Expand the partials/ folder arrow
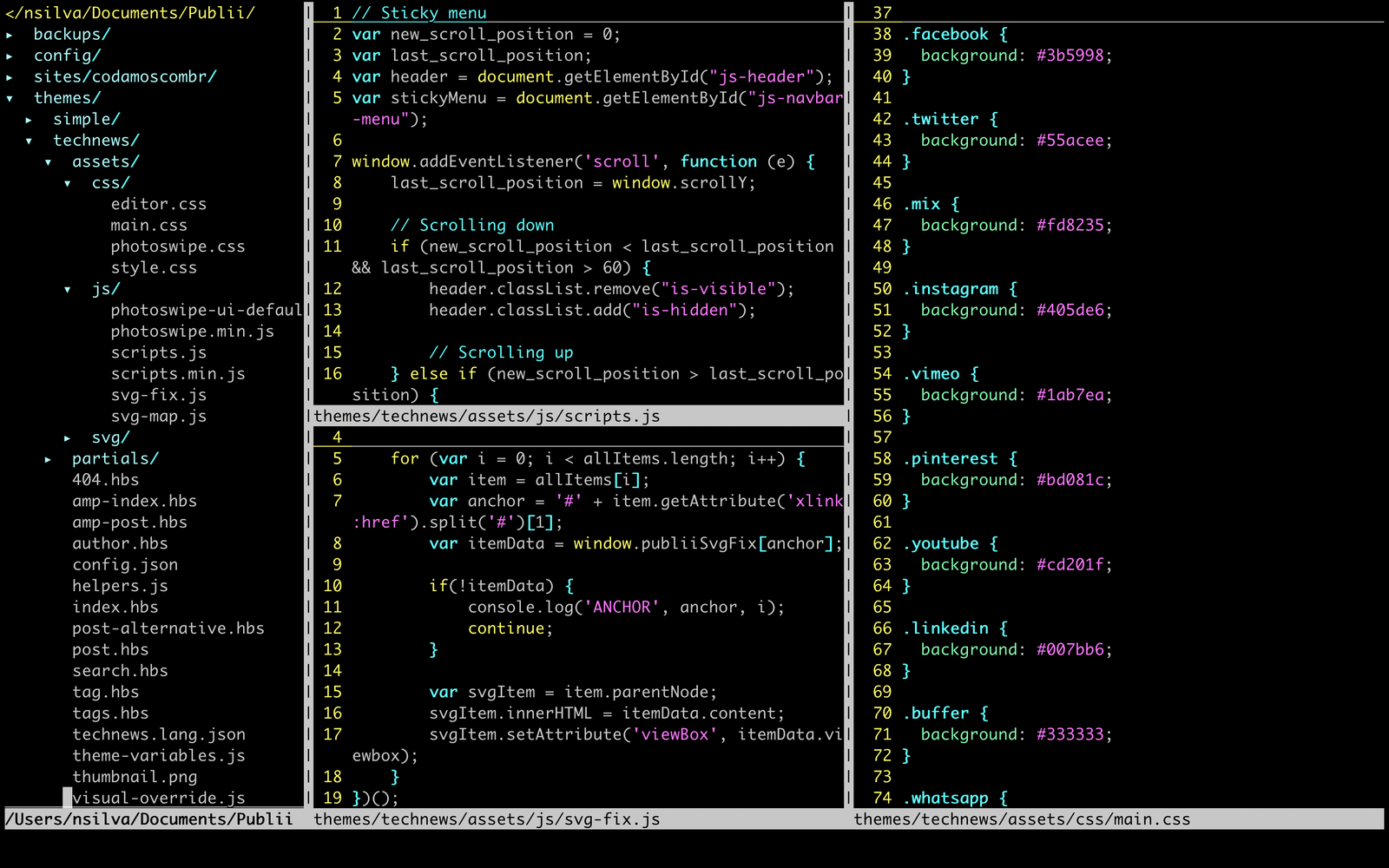Image resolution: width=1389 pixels, height=868 pixels. [x=48, y=459]
